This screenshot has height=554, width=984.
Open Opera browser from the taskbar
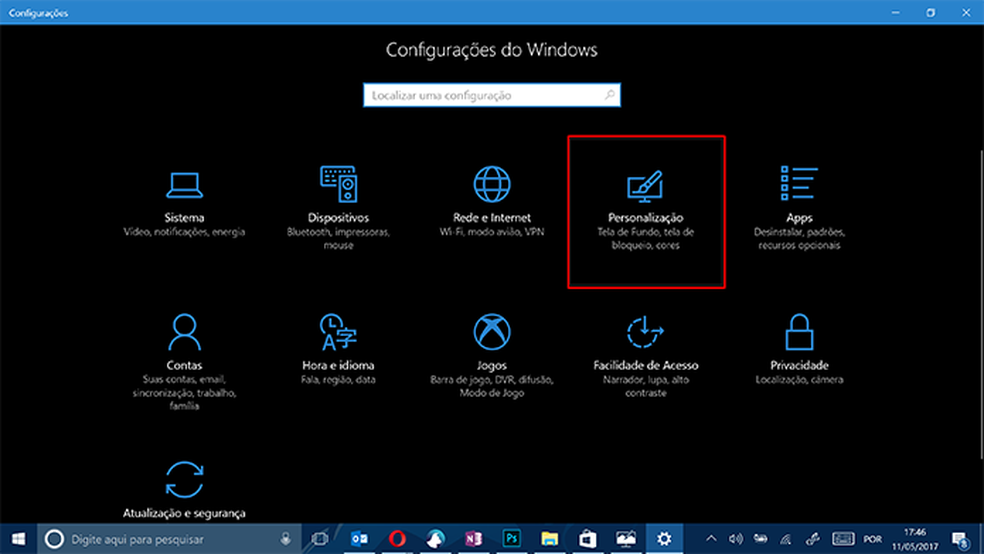tap(397, 539)
